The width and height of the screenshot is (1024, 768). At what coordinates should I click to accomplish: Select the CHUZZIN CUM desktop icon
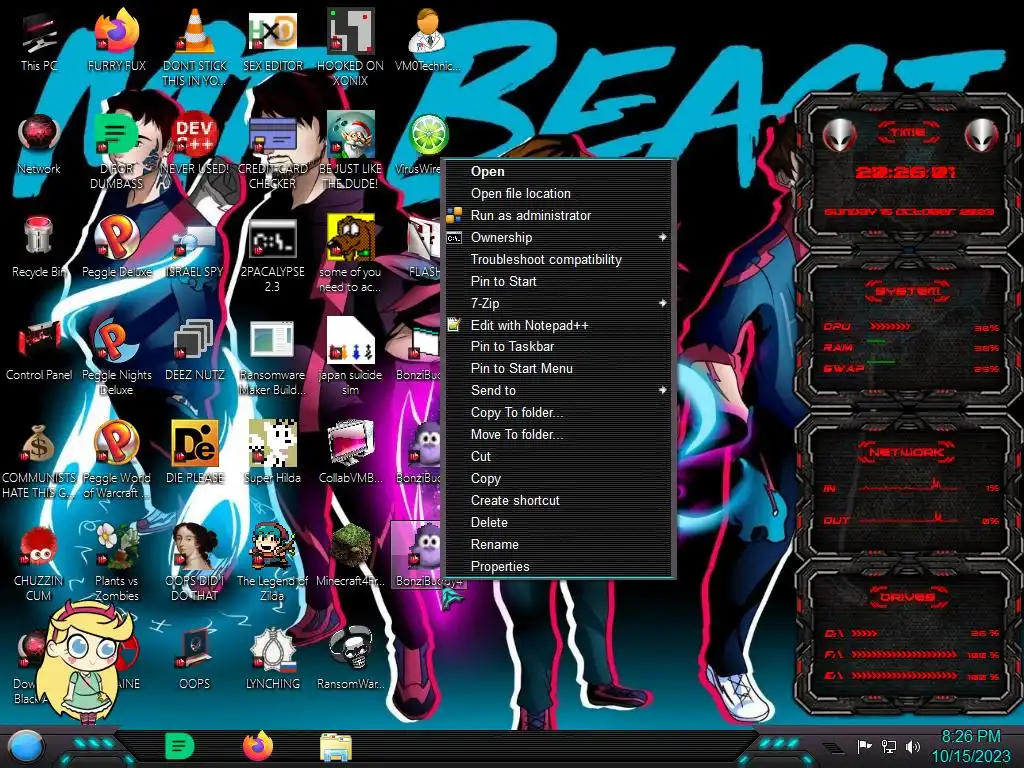click(39, 563)
